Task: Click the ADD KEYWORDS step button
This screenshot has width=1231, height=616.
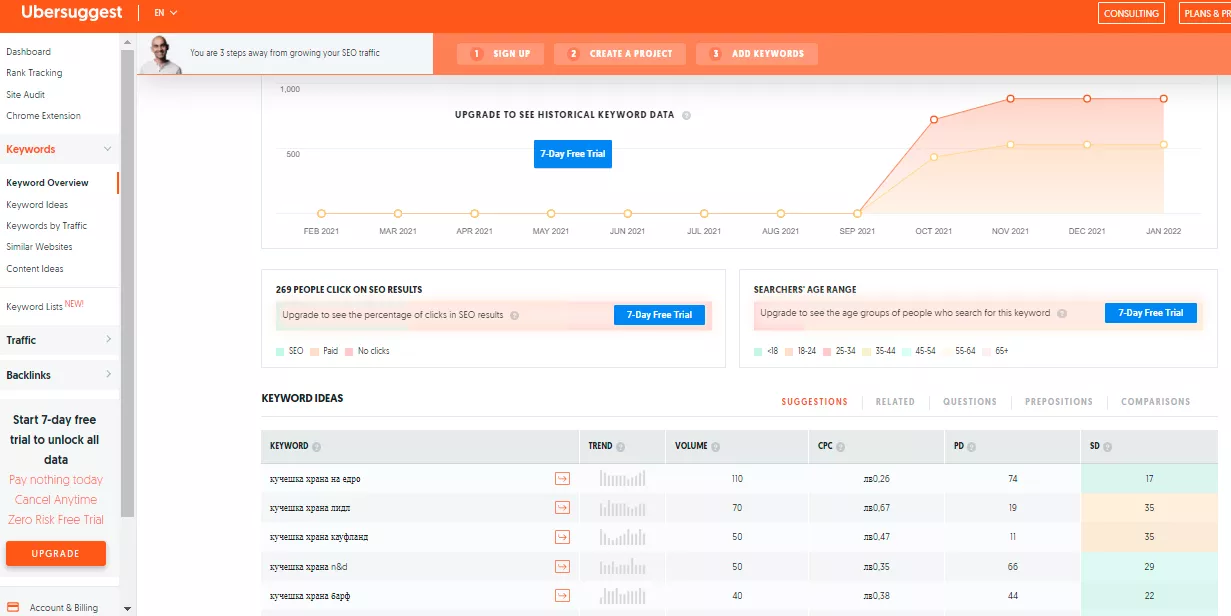Action: 756,54
